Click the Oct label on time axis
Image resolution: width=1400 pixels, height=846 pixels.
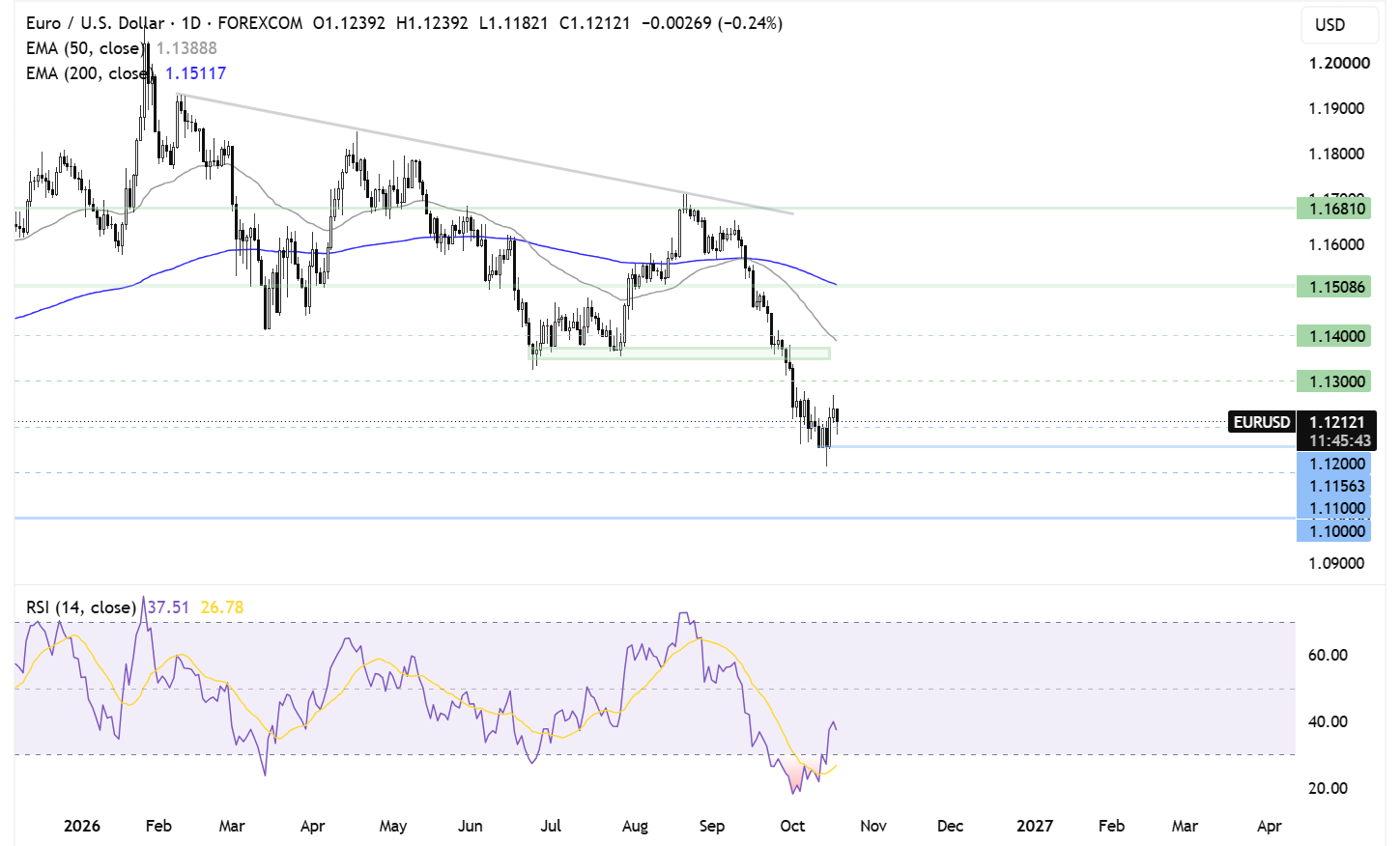point(792,826)
